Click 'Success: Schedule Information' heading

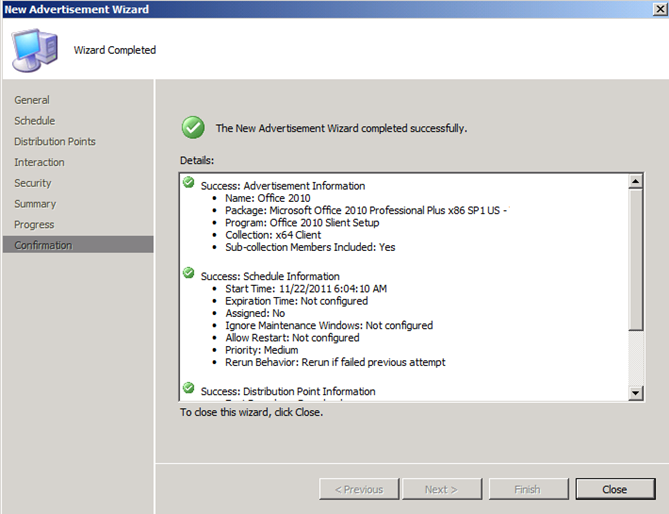[x=270, y=276]
